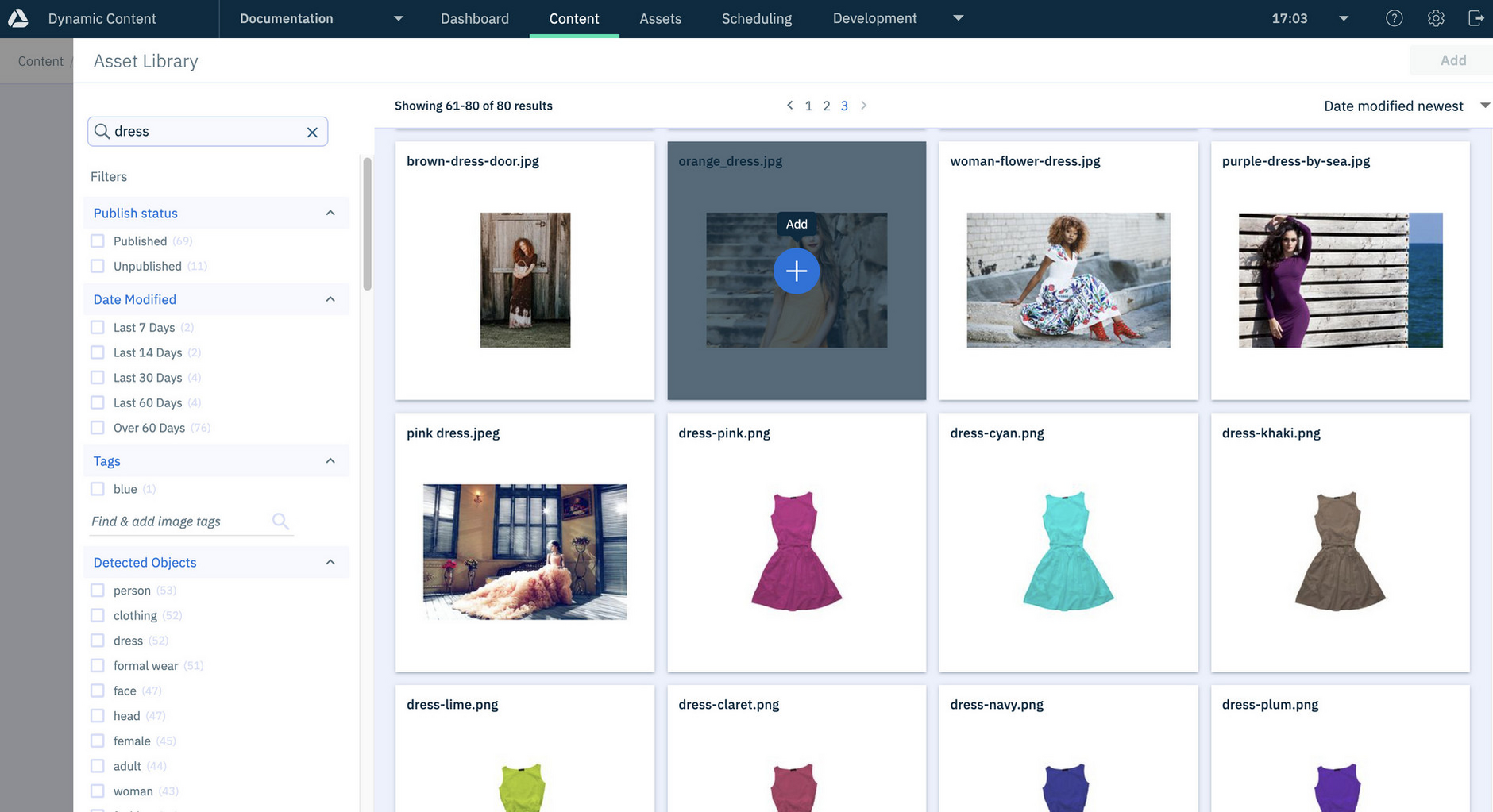Open the Documentation hub dropdown

322,18
